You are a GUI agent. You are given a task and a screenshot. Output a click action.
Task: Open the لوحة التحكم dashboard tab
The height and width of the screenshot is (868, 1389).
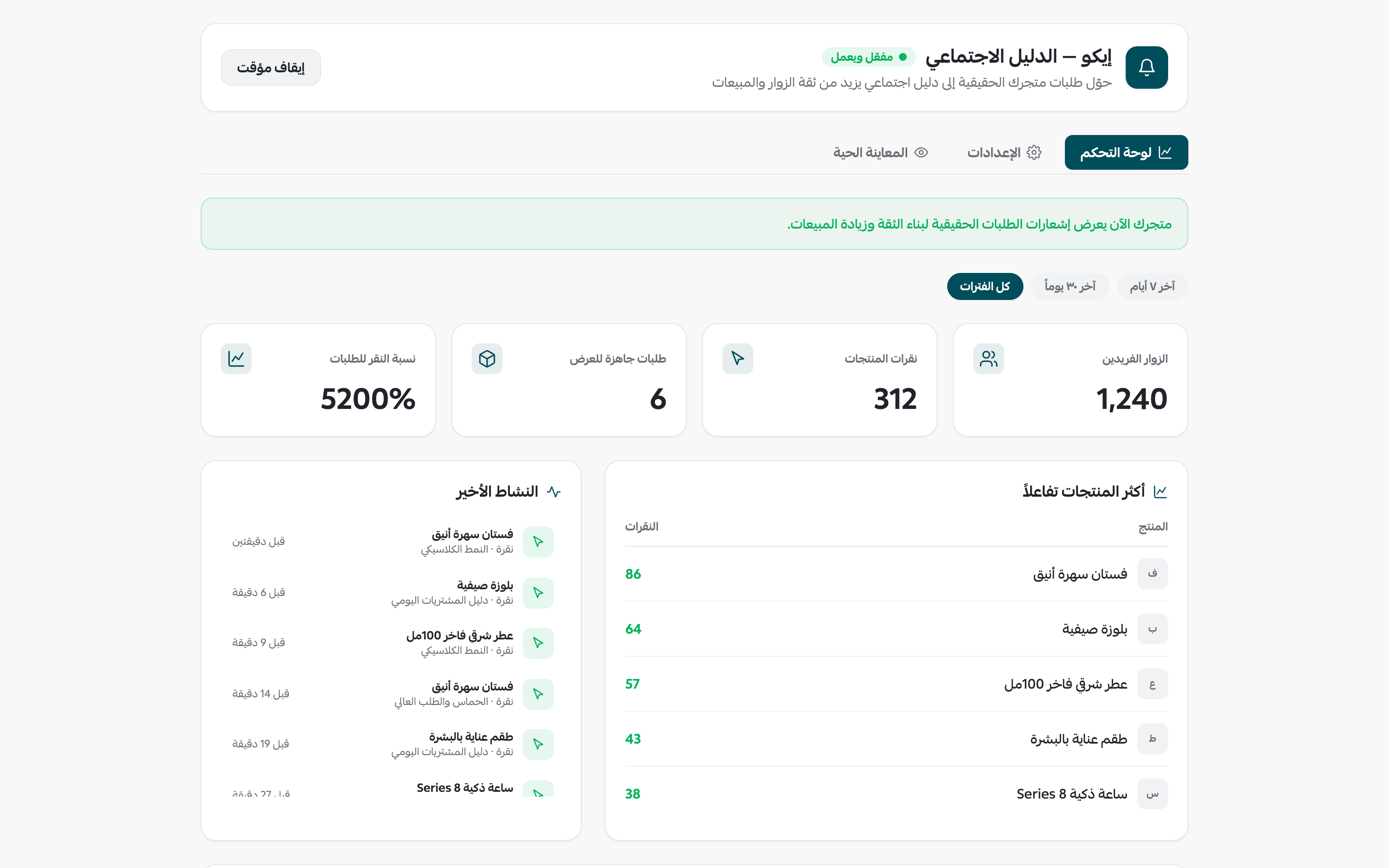coord(1126,153)
